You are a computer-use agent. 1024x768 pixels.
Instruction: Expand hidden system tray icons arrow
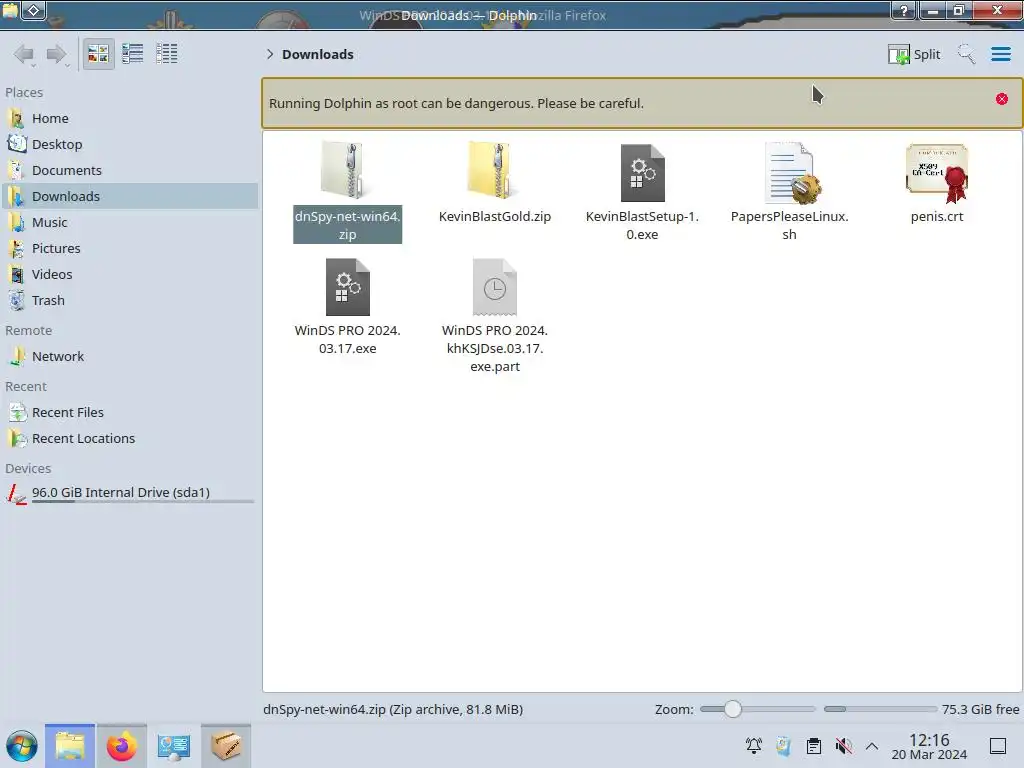[872, 746]
